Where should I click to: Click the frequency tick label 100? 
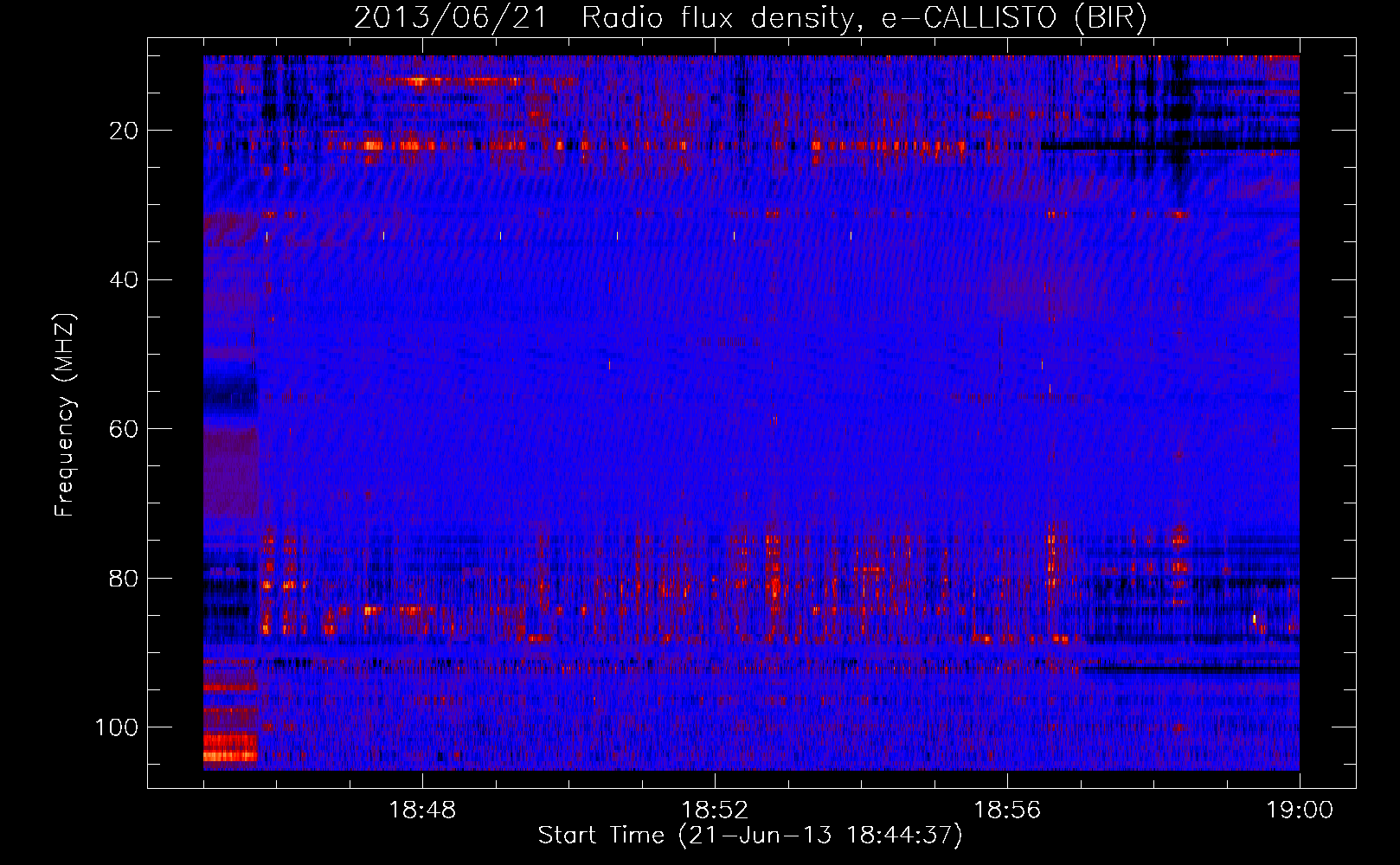tap(117, 727)
